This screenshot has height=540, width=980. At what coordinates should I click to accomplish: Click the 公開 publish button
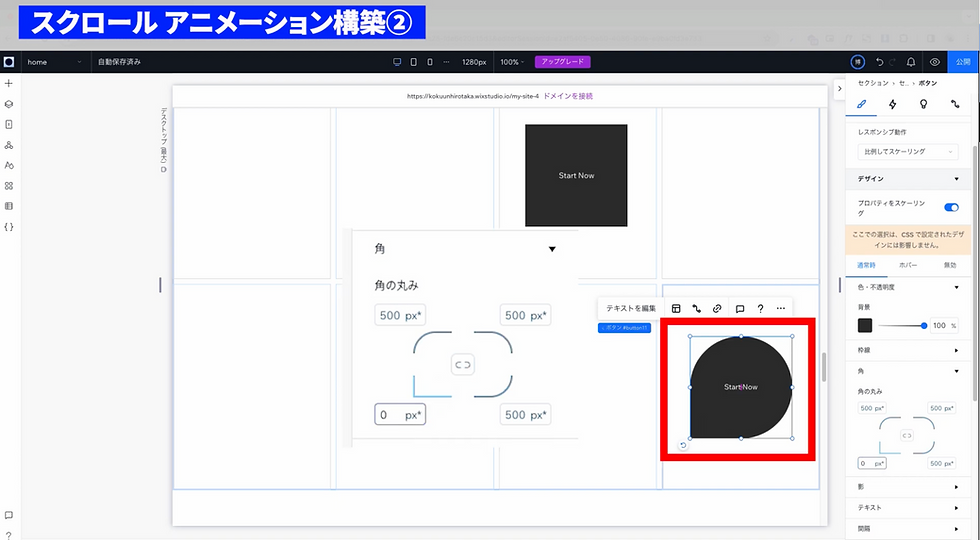tap(963, 62)
